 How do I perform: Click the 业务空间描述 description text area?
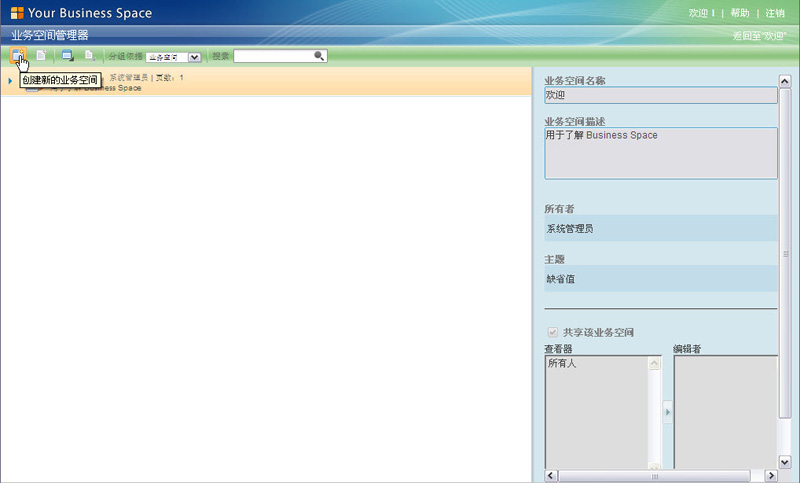661,153
